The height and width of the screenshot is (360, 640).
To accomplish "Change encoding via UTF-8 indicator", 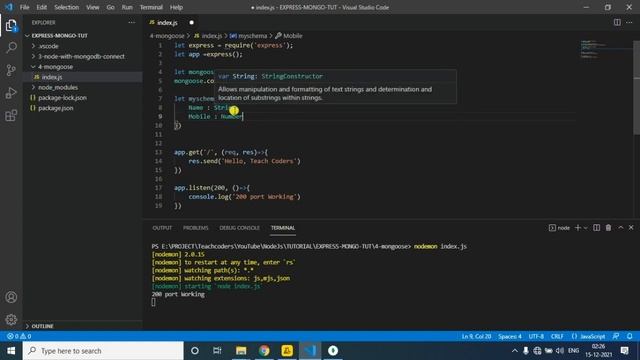I will 536,336.
